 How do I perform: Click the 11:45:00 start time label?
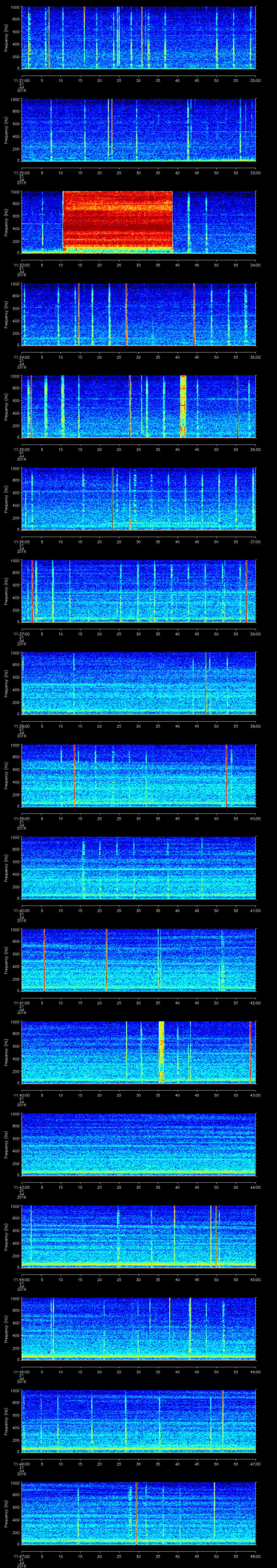pos(21,1371)
